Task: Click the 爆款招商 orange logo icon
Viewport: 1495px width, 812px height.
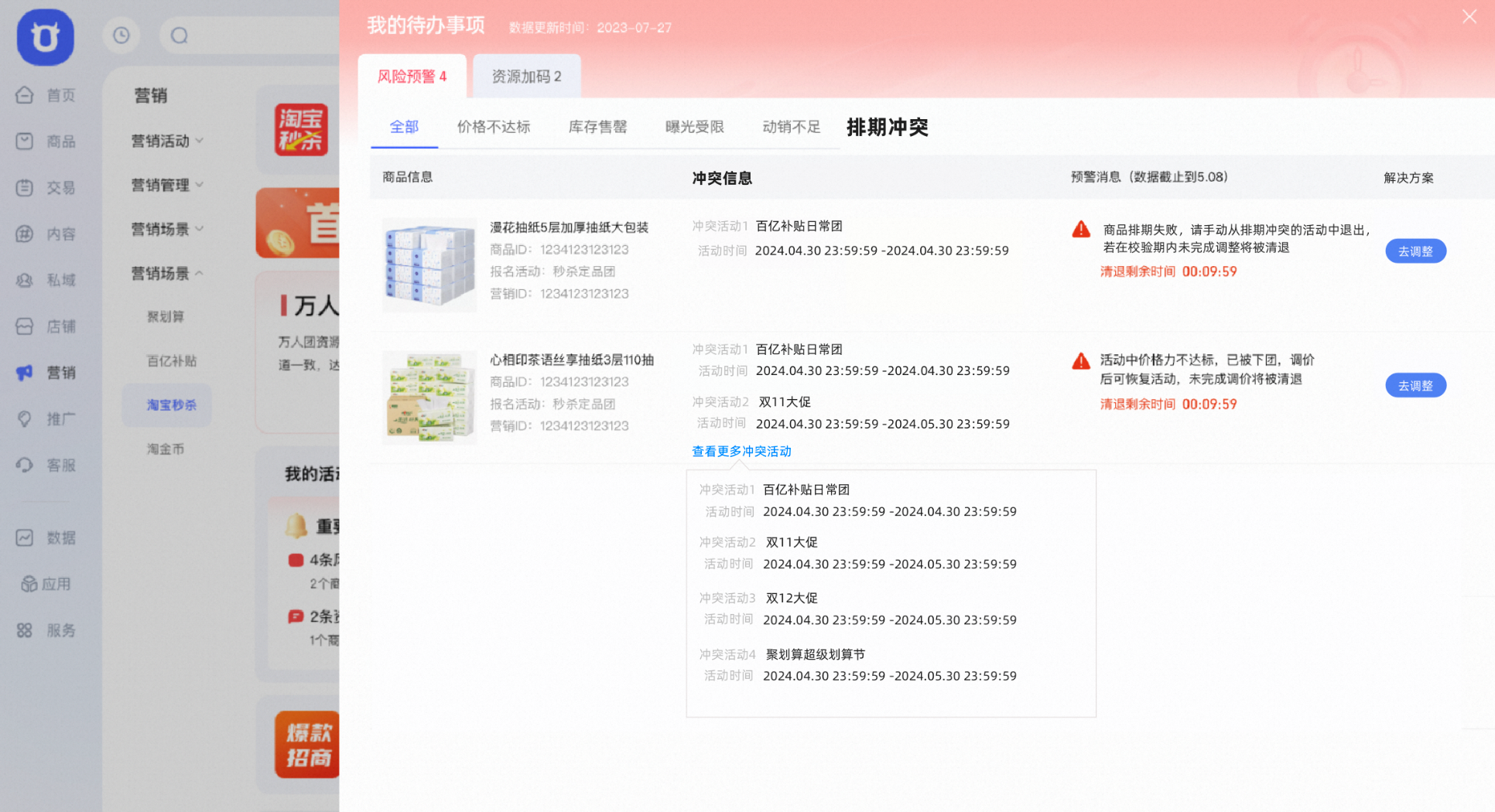Action: (306, 745)
